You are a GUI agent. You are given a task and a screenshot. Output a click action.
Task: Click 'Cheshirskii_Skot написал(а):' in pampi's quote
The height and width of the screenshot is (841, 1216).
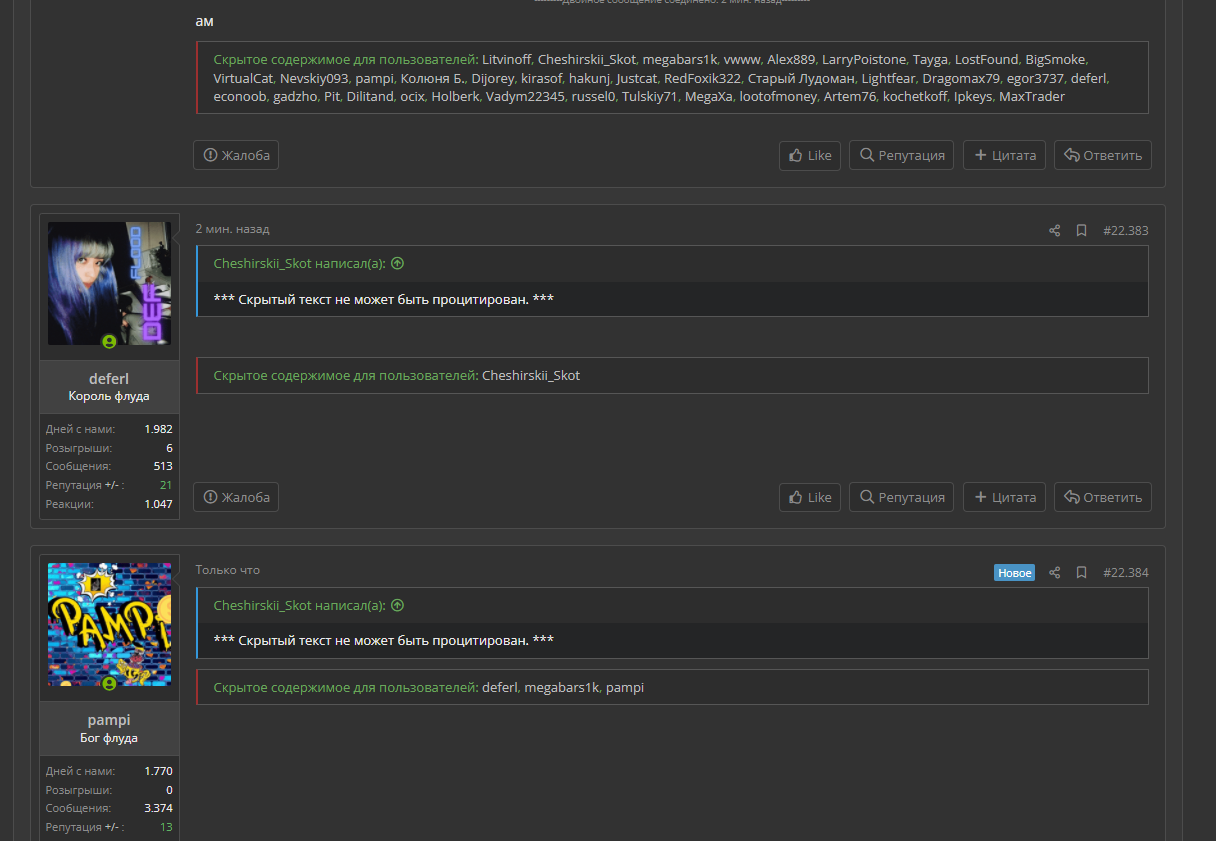pyautogui.click(x=300, y=606)
